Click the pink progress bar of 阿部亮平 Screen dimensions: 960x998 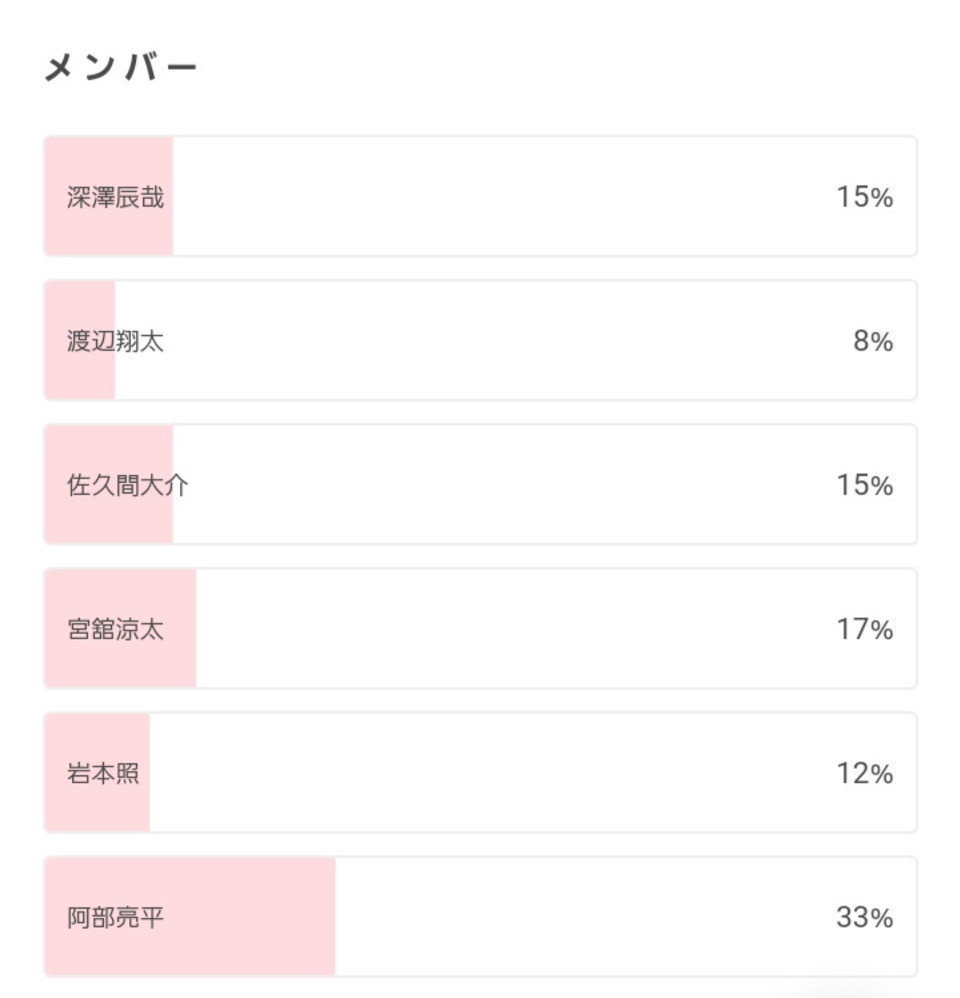(190, 917)
